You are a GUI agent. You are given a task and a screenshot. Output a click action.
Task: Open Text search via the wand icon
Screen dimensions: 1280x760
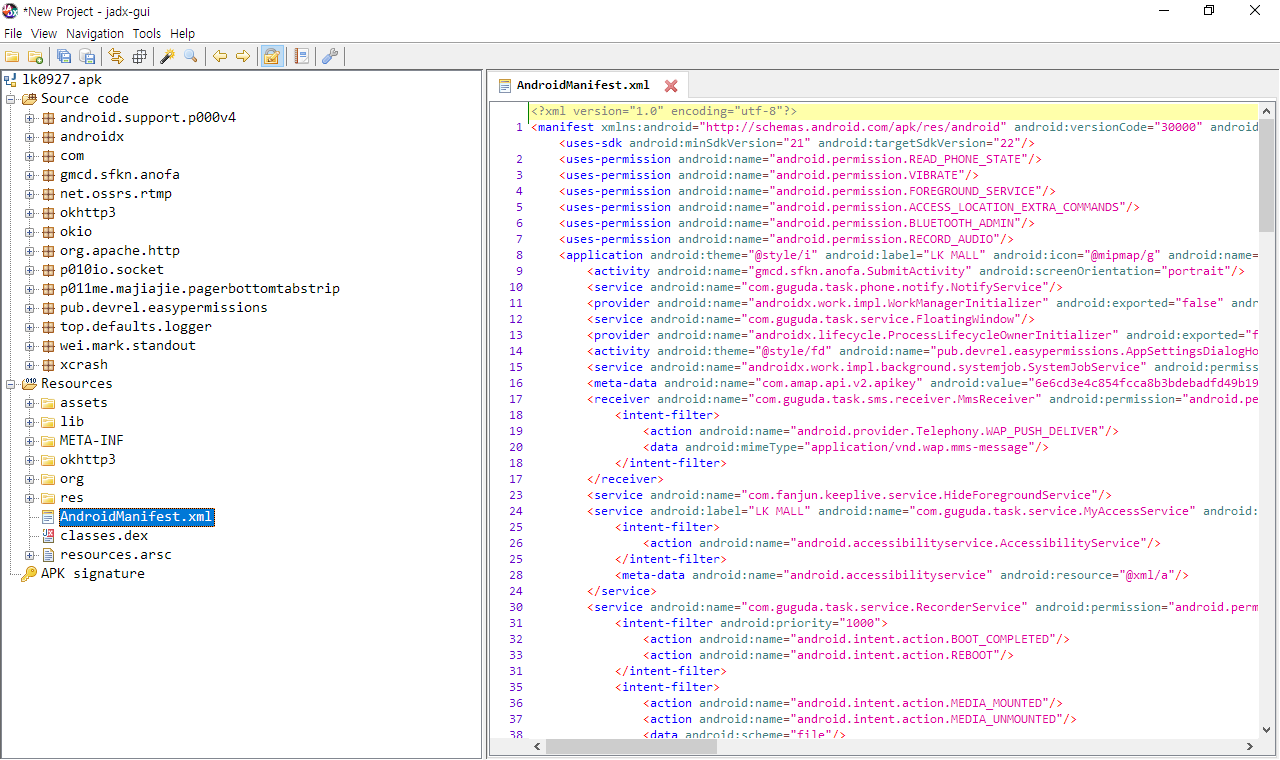coord(168,57)
